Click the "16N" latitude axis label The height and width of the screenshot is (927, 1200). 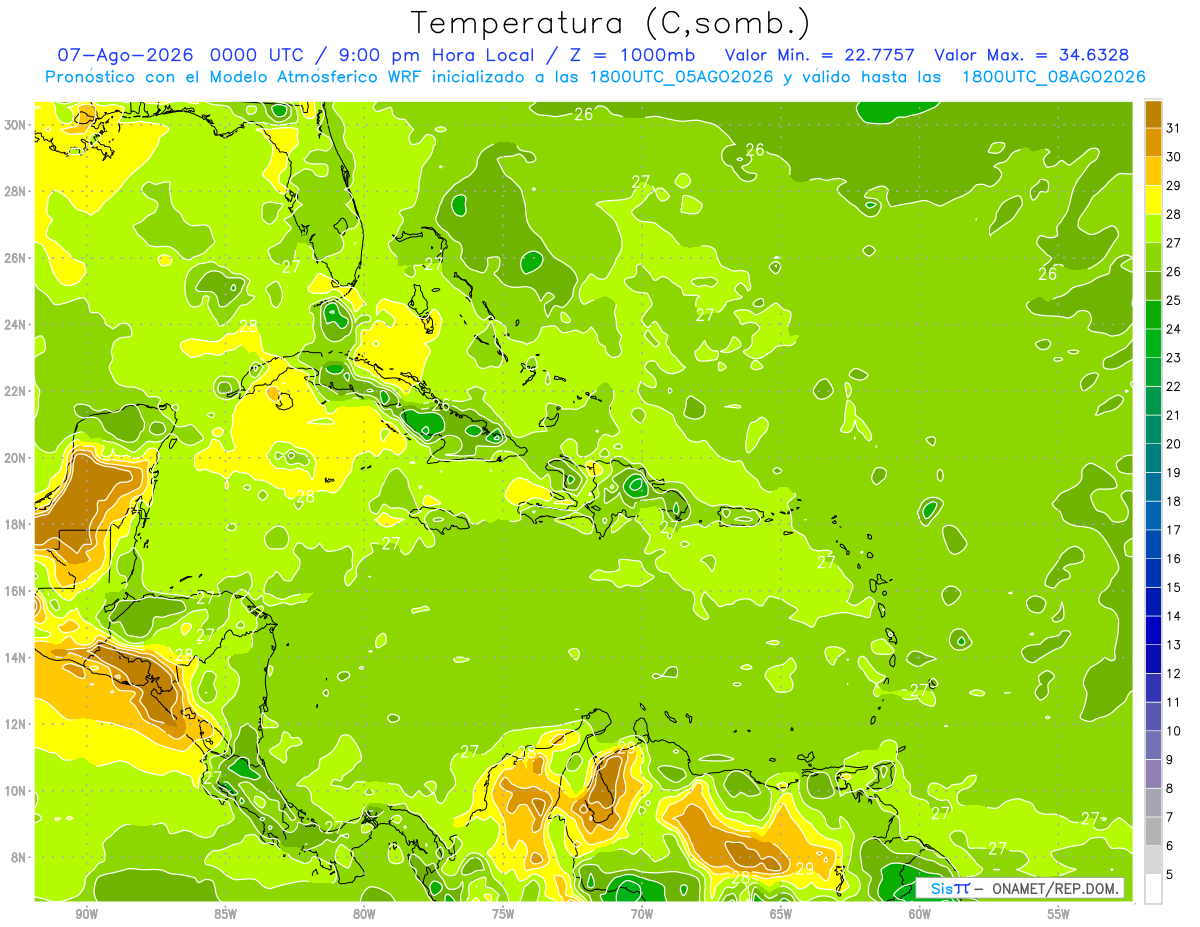[15, 591]
